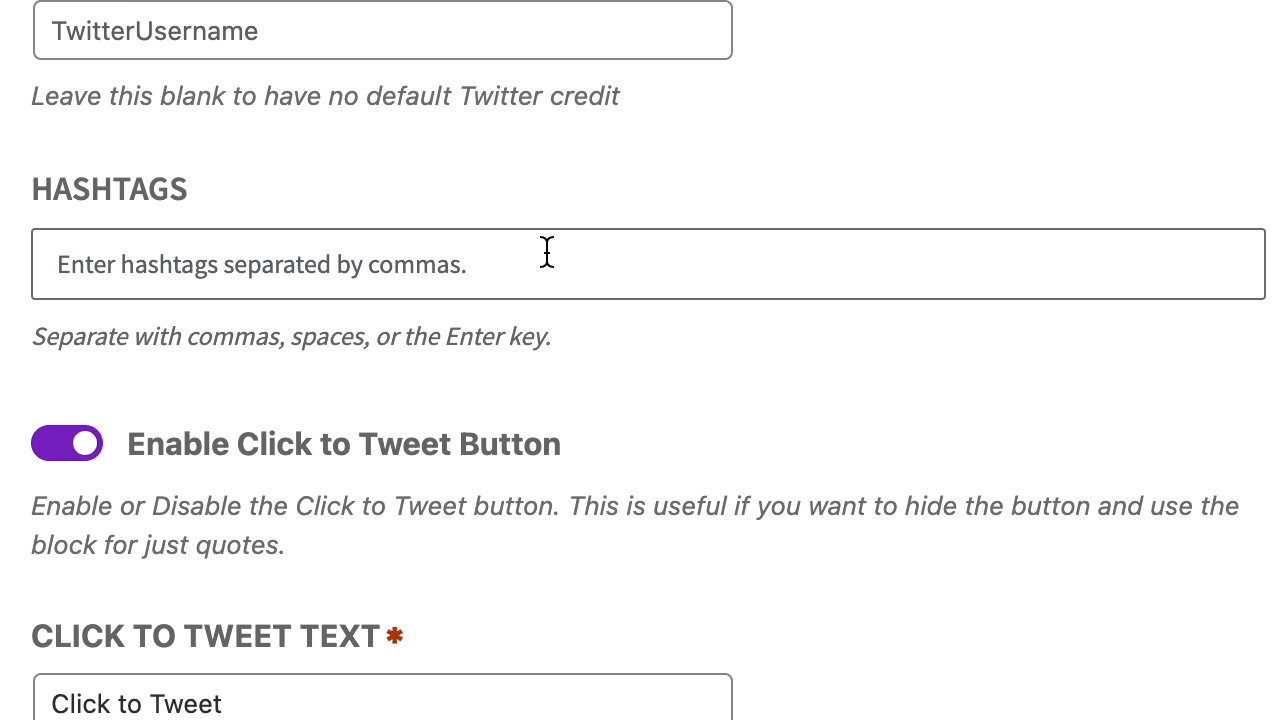Focus the Click to Tweet text field

tap(382, 702)
